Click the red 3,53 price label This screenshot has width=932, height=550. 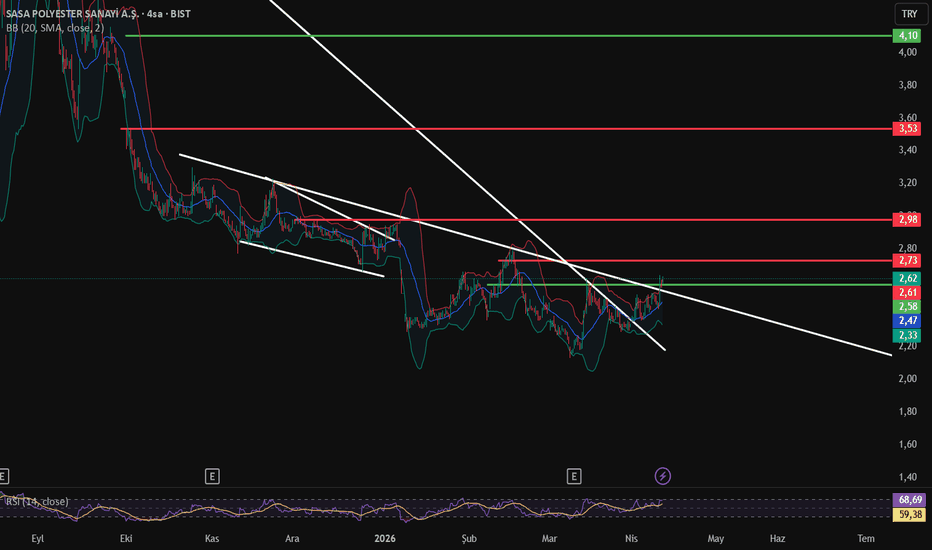coord(906,128)
